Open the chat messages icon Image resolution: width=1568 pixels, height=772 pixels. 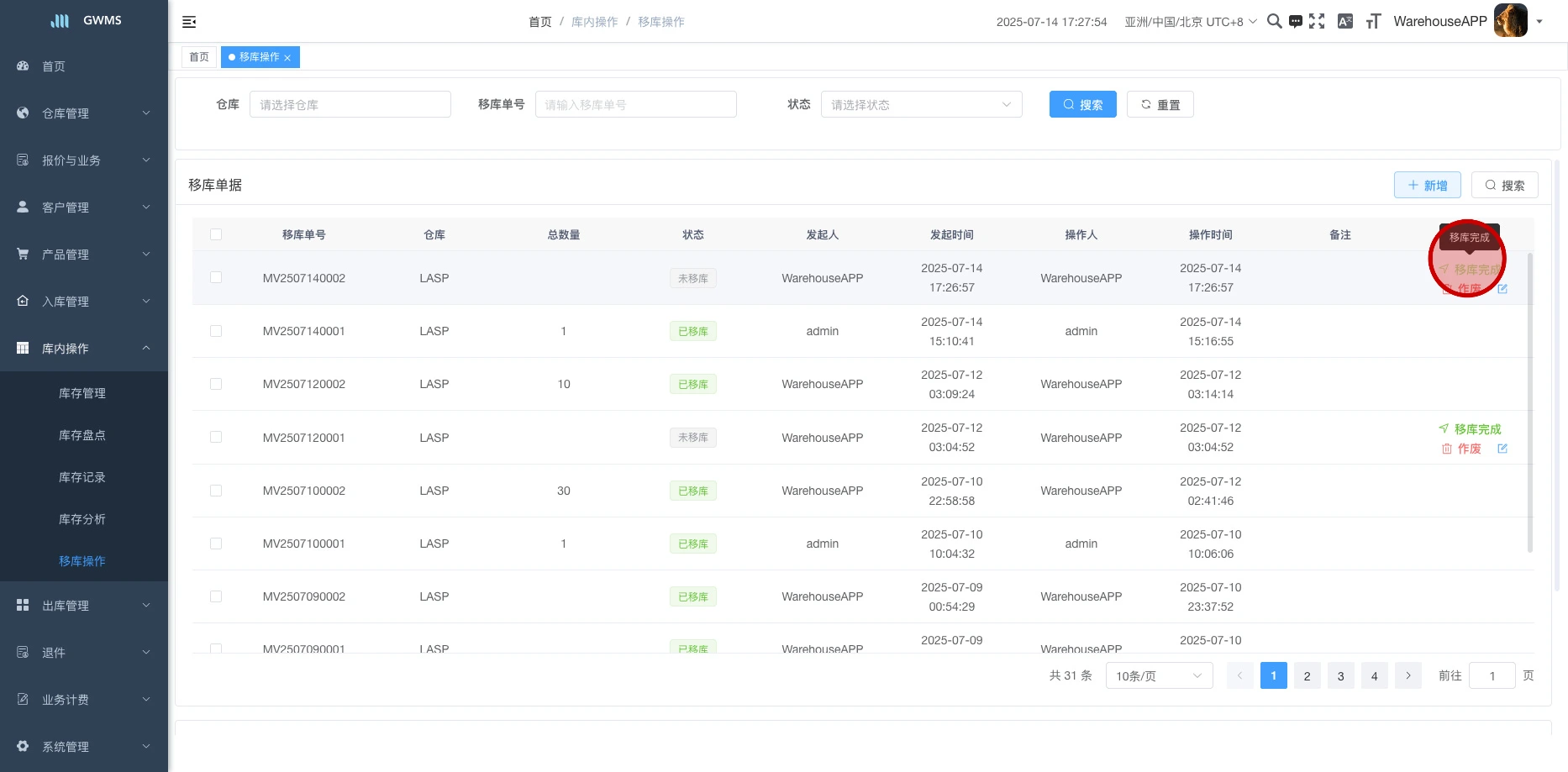coord(1296,22)
